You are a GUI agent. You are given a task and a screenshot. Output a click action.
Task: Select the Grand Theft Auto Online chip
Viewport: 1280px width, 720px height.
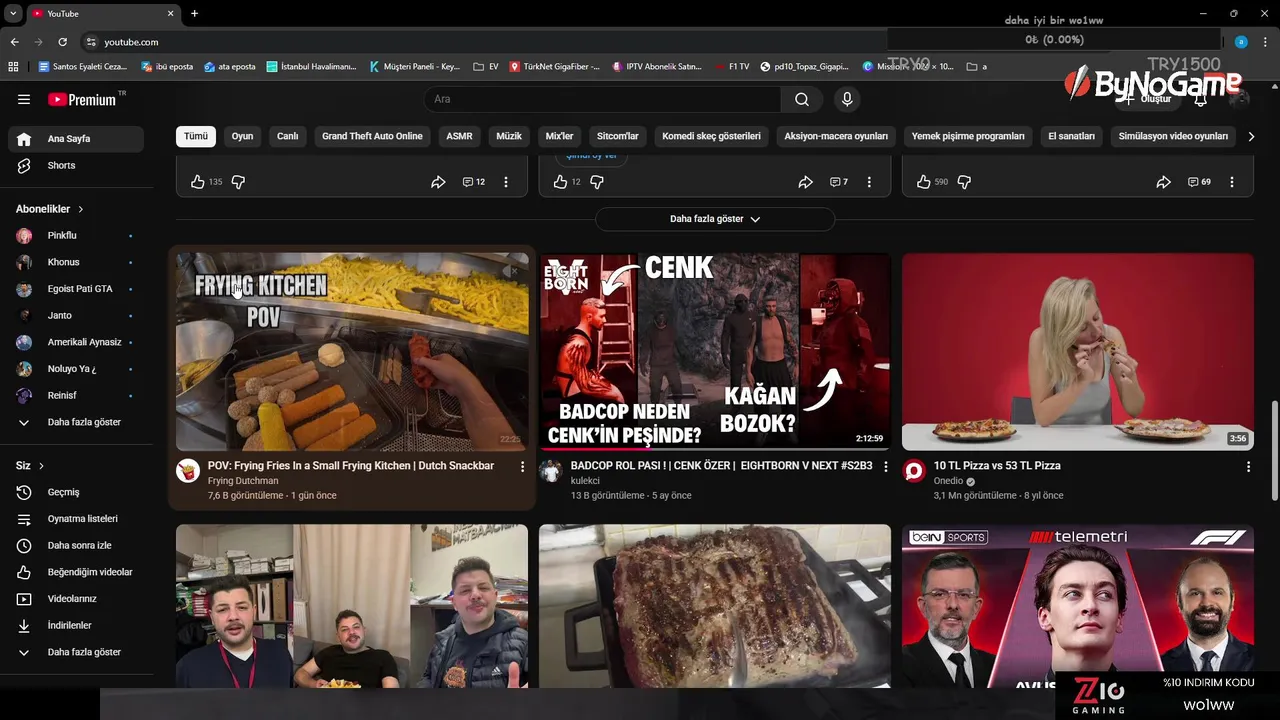372,136
